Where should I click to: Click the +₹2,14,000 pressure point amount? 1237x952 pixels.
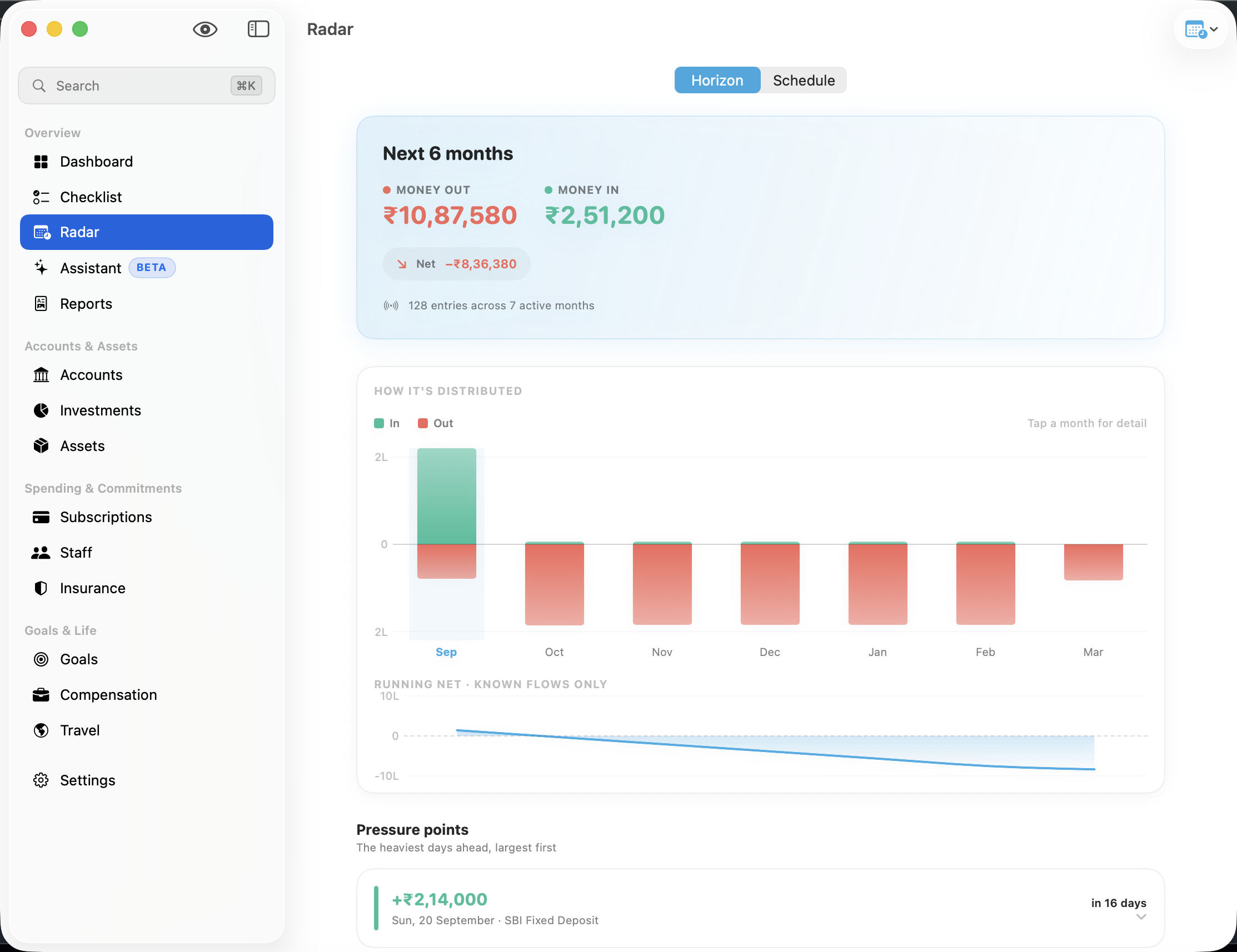click(440, 900)
